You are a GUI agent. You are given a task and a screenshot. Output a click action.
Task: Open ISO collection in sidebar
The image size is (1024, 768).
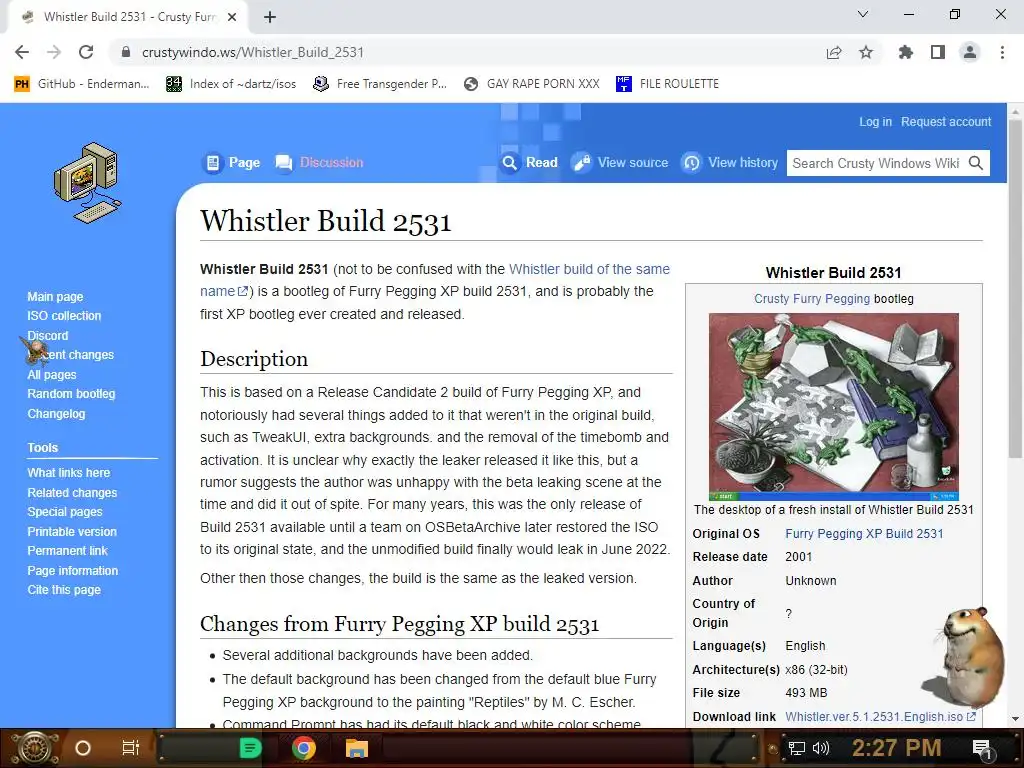point(64,315)
